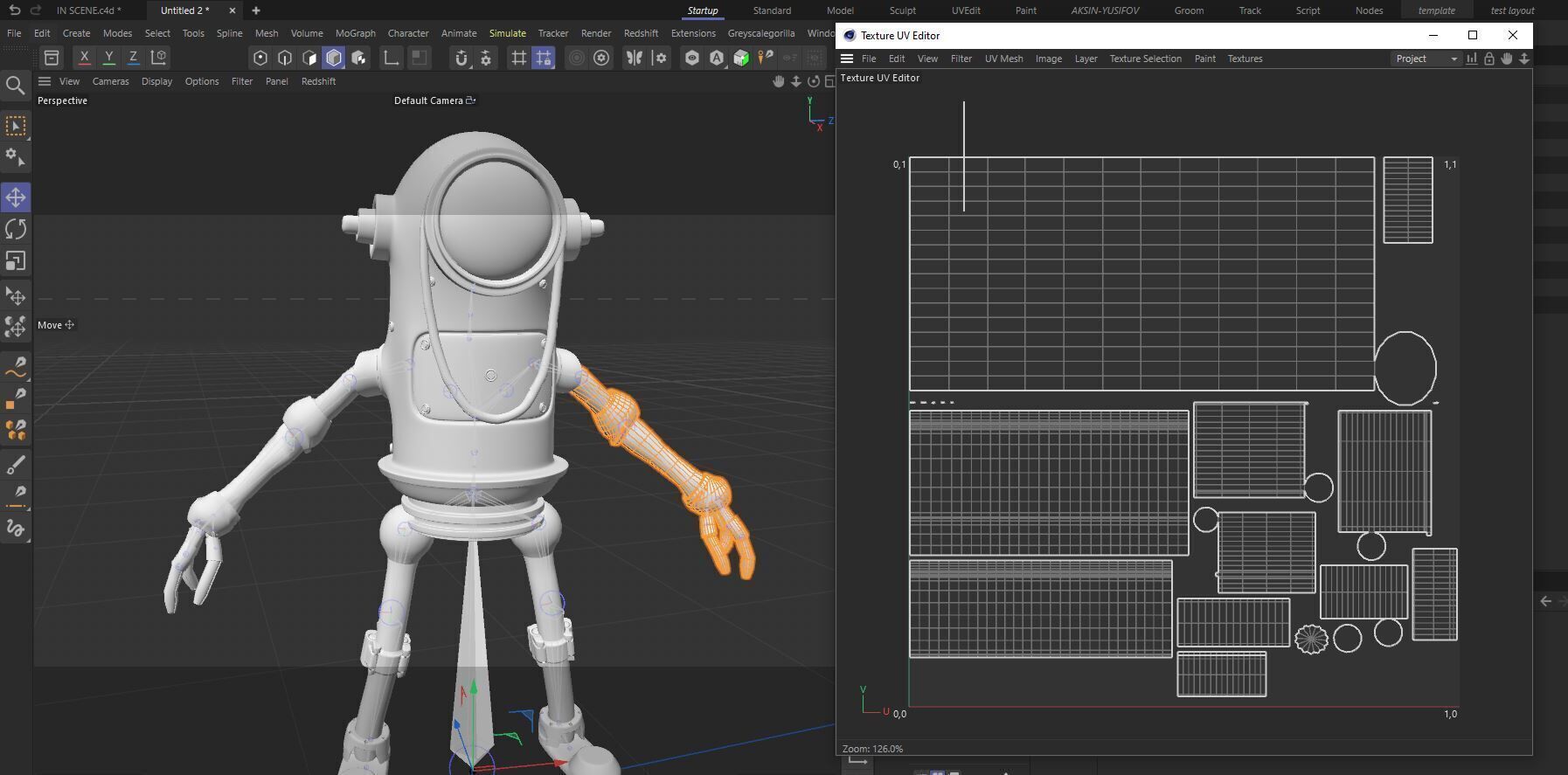
Task: Activate the Live Selection tool
Action: click(16, 127)
